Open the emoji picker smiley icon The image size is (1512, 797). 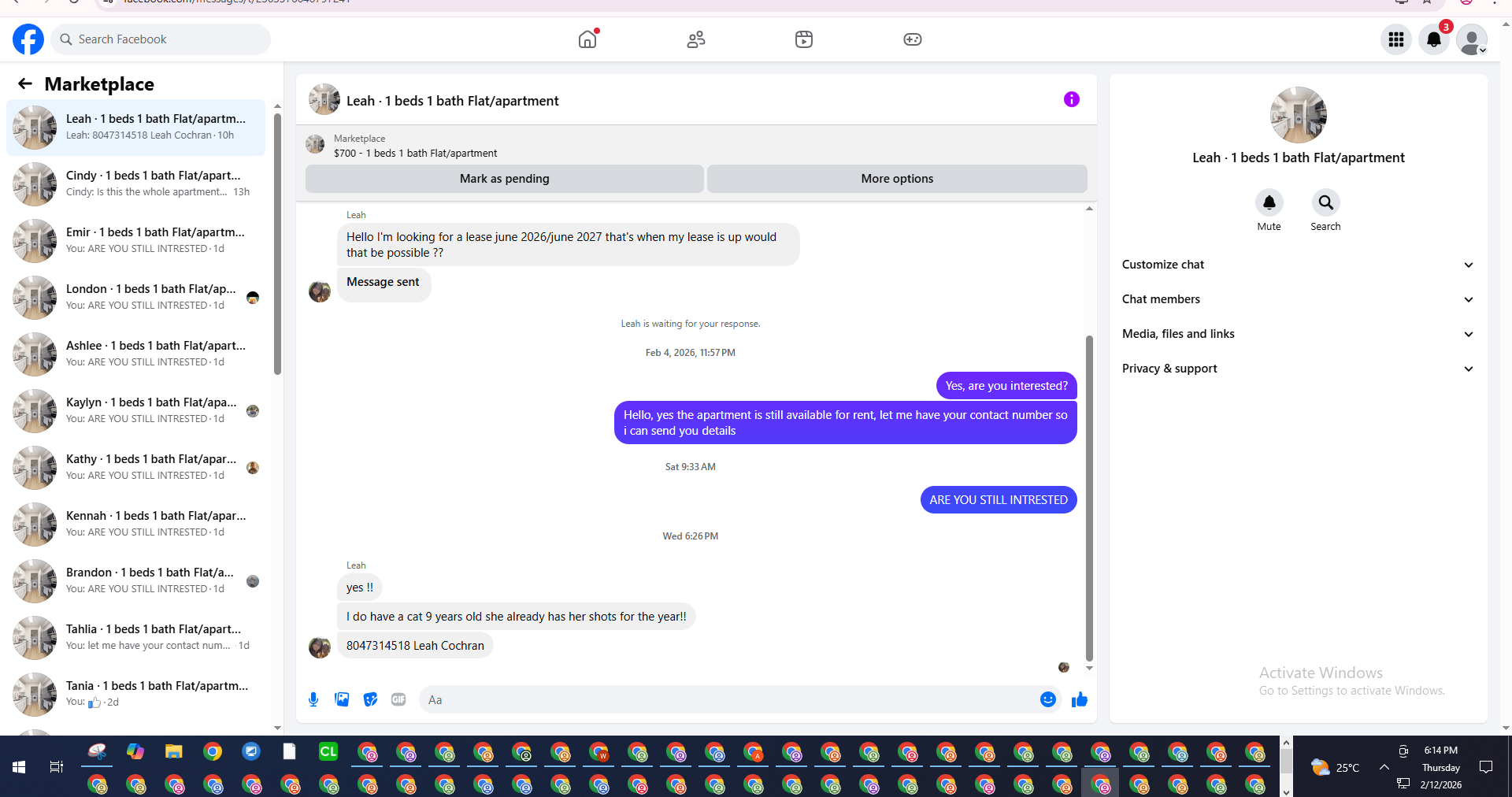click(x=1048, y=699)
